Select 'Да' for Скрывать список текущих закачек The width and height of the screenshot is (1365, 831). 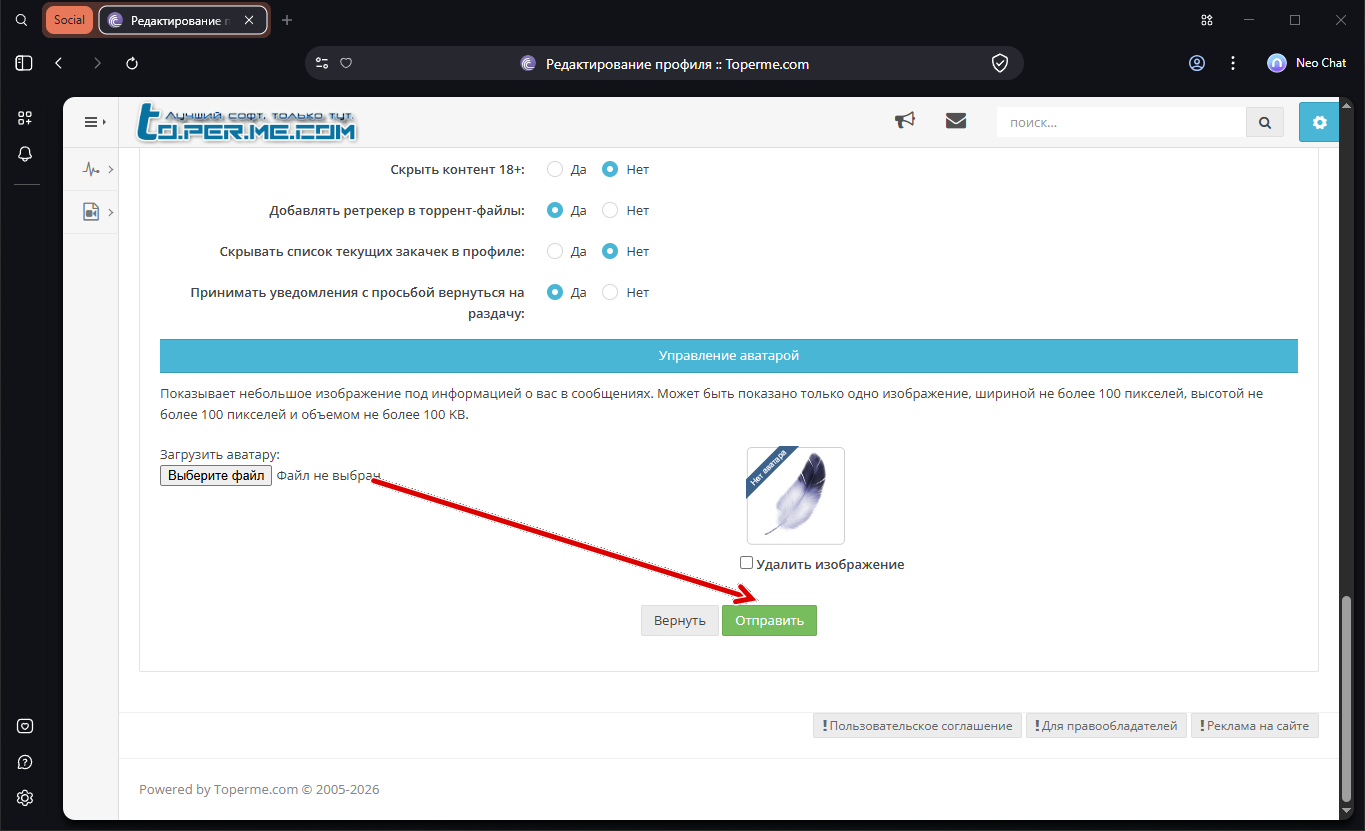(555, 252)
